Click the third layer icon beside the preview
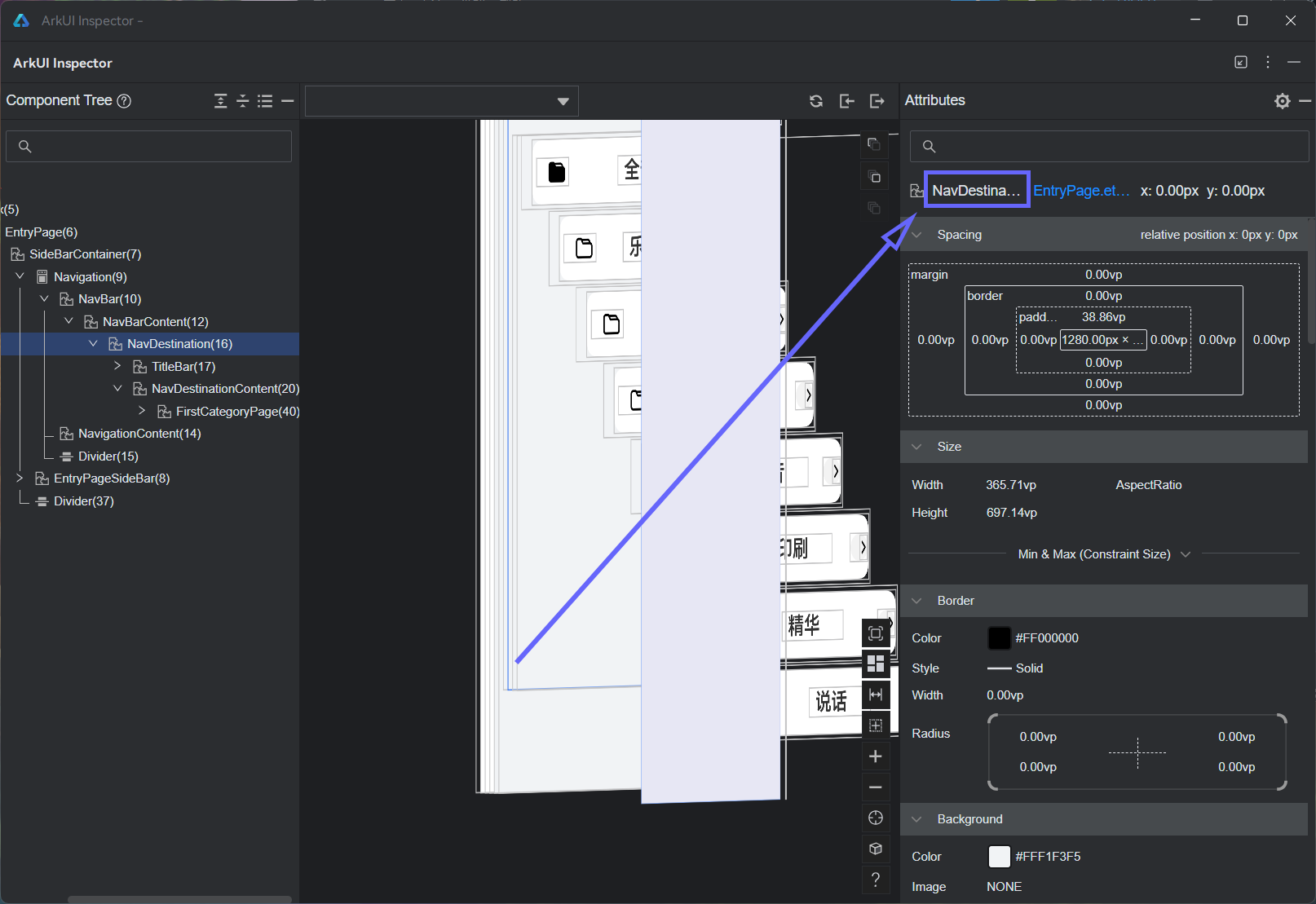 click(x=874, y=208)
